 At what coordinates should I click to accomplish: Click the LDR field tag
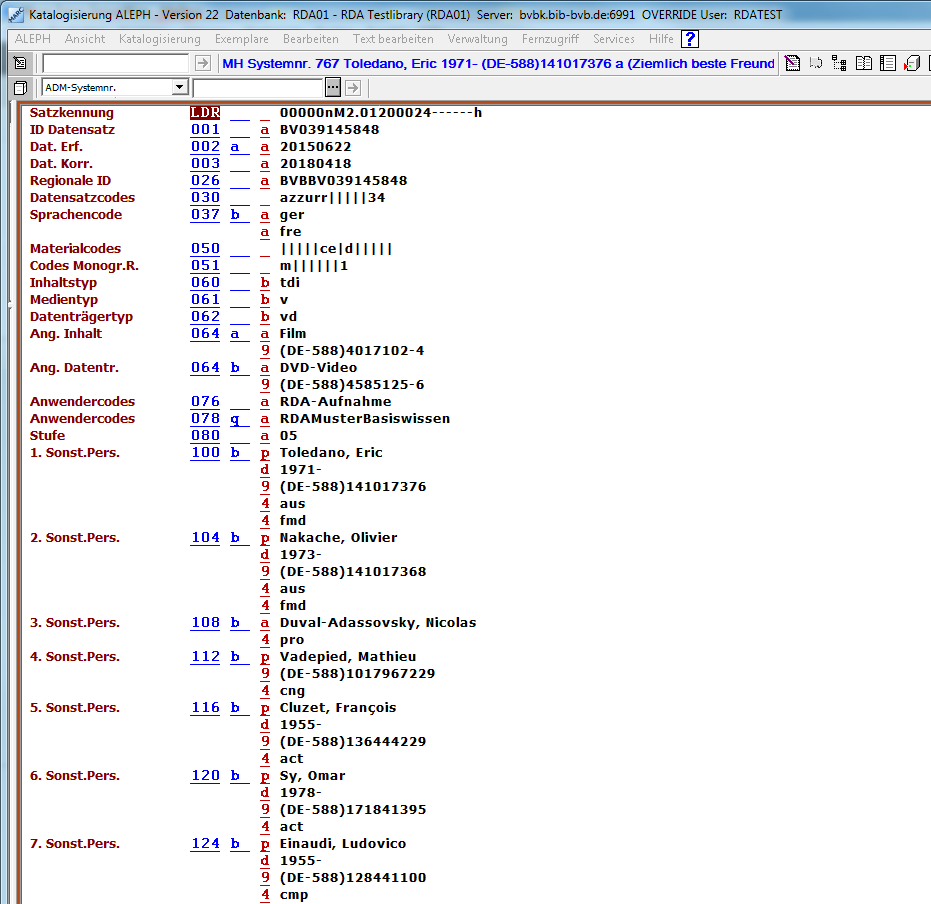(x=205, y=113)
